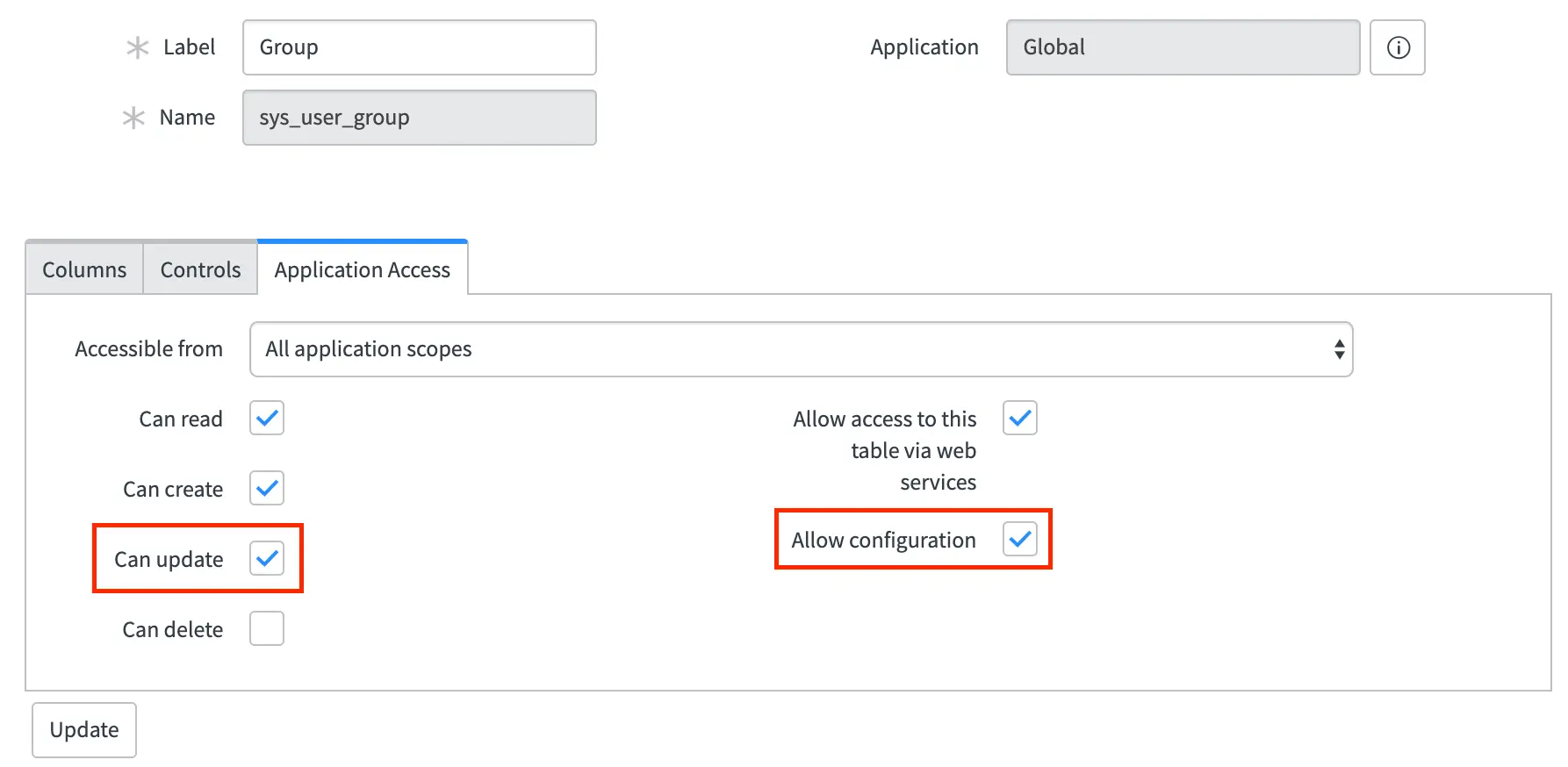Disable the Can update checkbox
The image size is (1568, 767).
point(267,558)
